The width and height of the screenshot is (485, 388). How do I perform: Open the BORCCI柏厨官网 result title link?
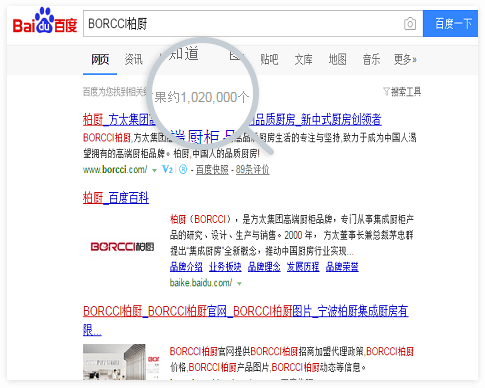(x=246, y=319)
